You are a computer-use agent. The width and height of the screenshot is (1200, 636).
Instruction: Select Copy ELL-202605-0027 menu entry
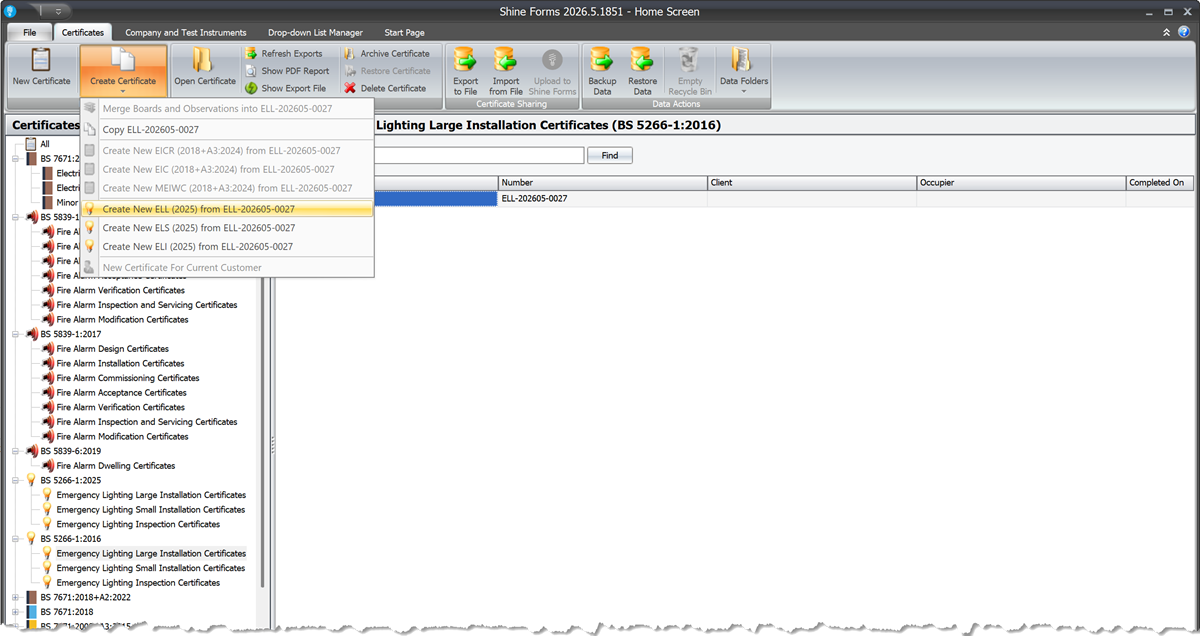227,130
